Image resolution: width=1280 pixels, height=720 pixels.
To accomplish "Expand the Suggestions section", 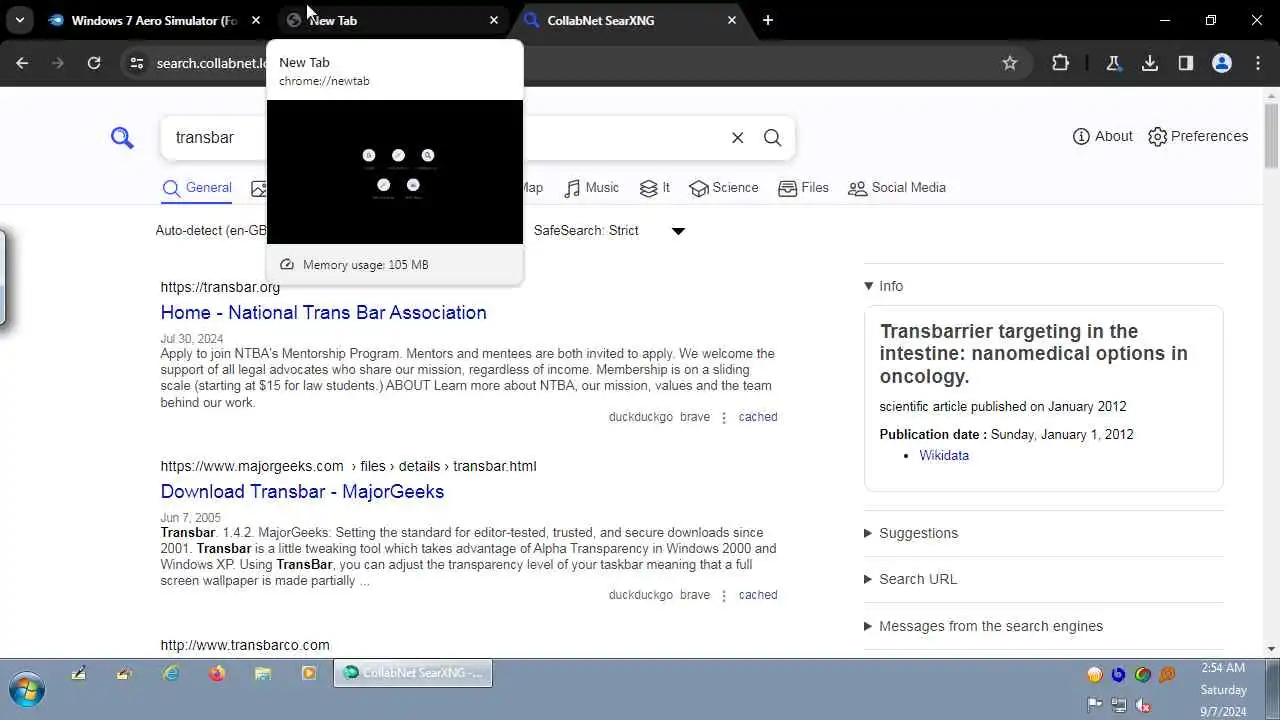I will (x=911, y=533).
